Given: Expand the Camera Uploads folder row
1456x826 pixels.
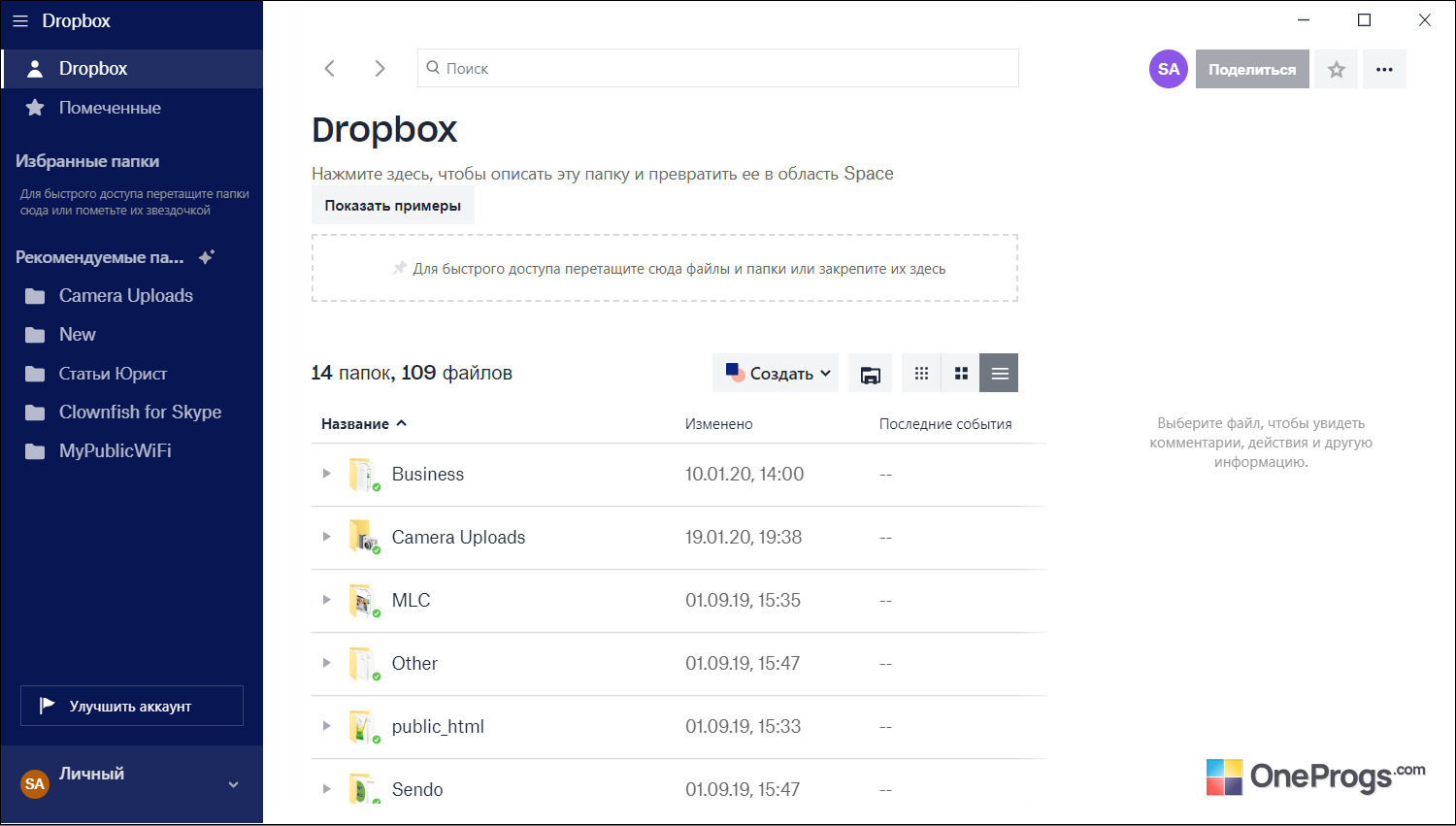Looking at the screenshot, I should point(327,537).
